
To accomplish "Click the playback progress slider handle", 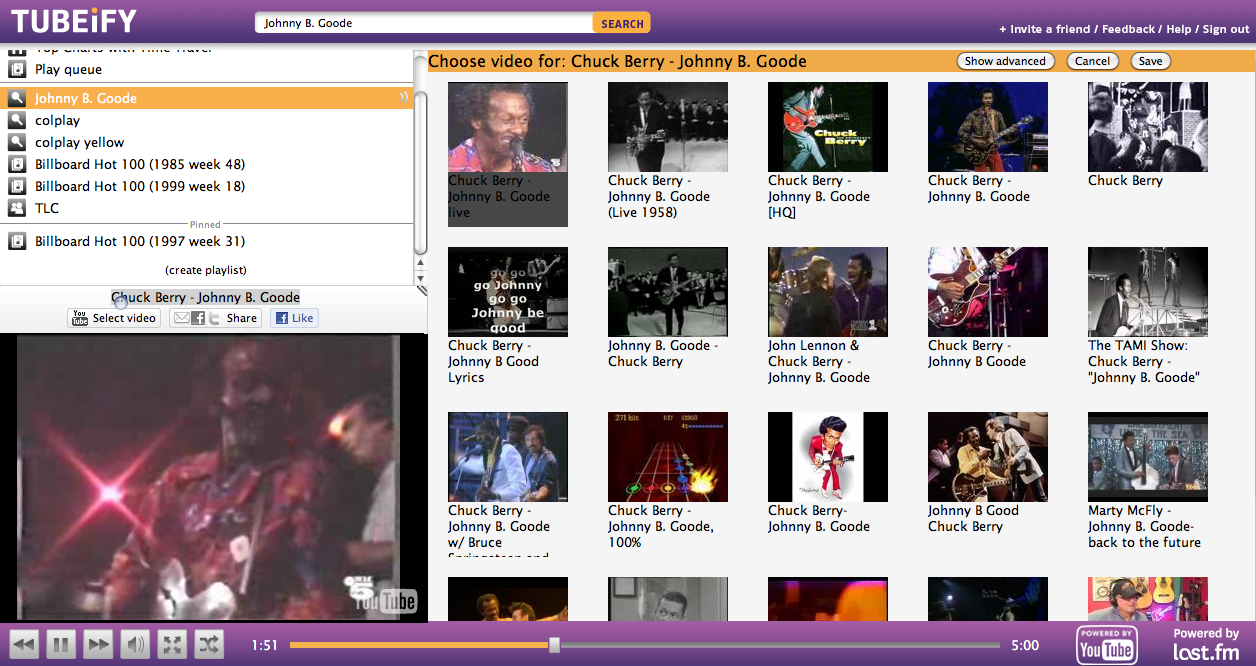I will pyautogui.click(x=554, y=645).
